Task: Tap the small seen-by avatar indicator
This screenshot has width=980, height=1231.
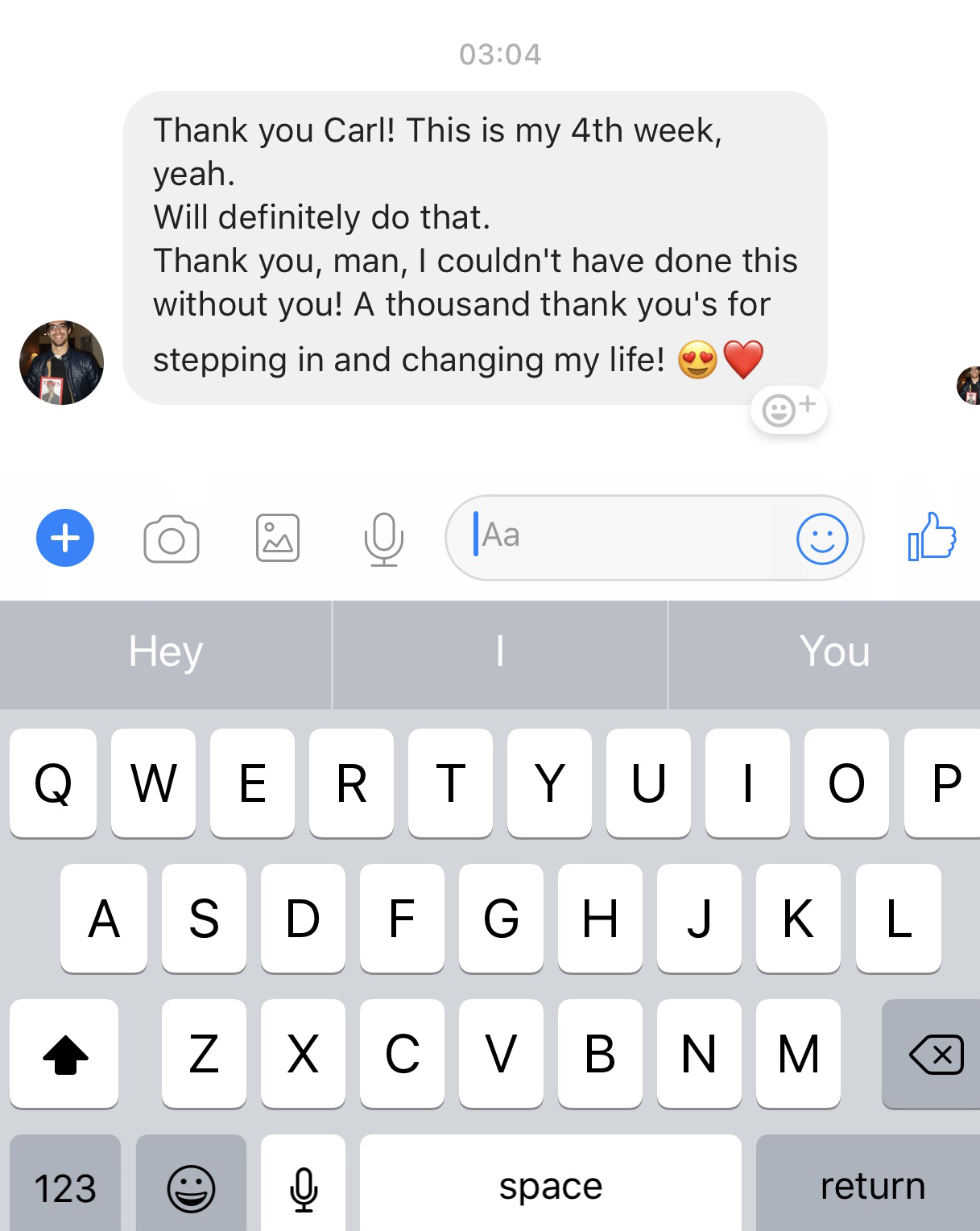Action: (968, 385)
